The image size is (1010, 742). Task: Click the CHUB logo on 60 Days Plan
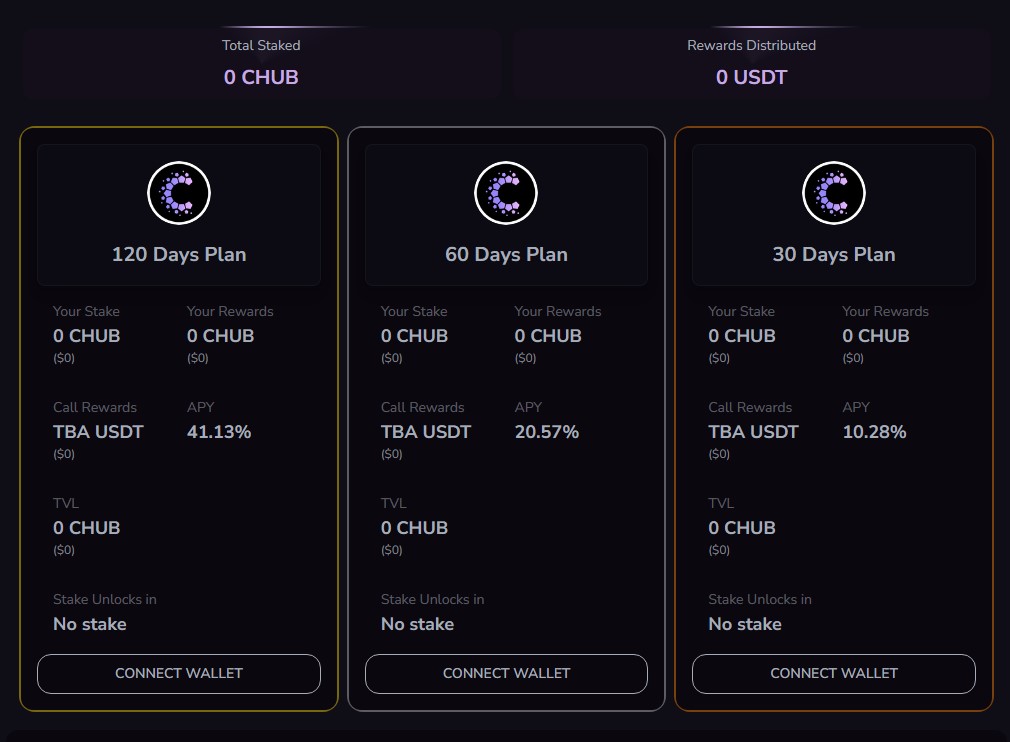pos(506,193)
